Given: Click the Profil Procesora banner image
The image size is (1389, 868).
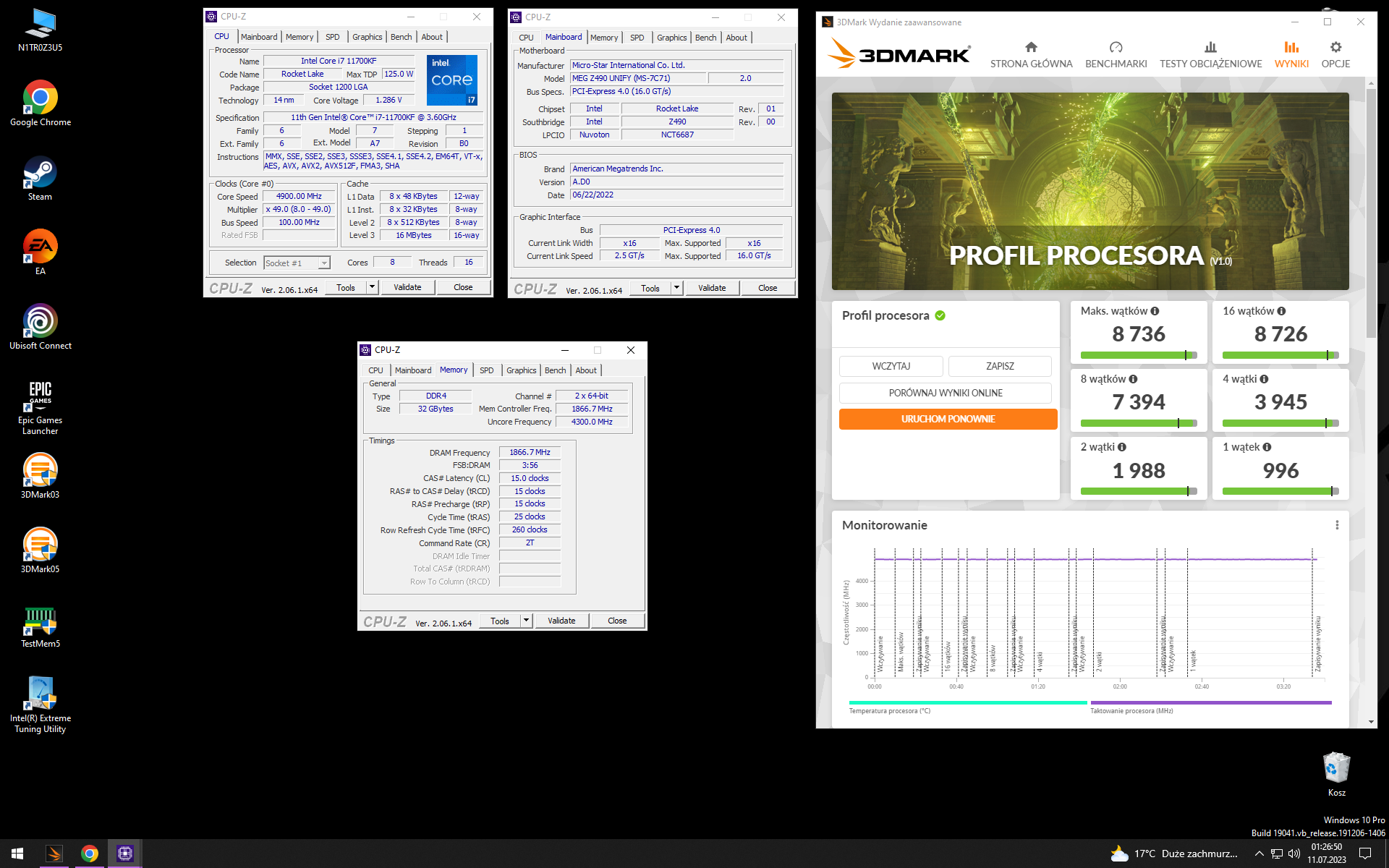Looking at the screenshot, I should click(1090, 191).
